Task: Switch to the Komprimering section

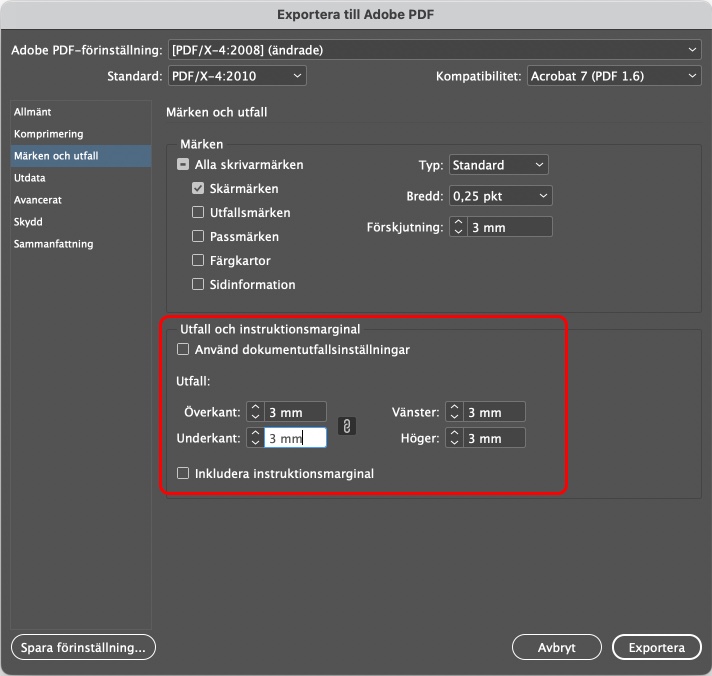Action: 48,134
